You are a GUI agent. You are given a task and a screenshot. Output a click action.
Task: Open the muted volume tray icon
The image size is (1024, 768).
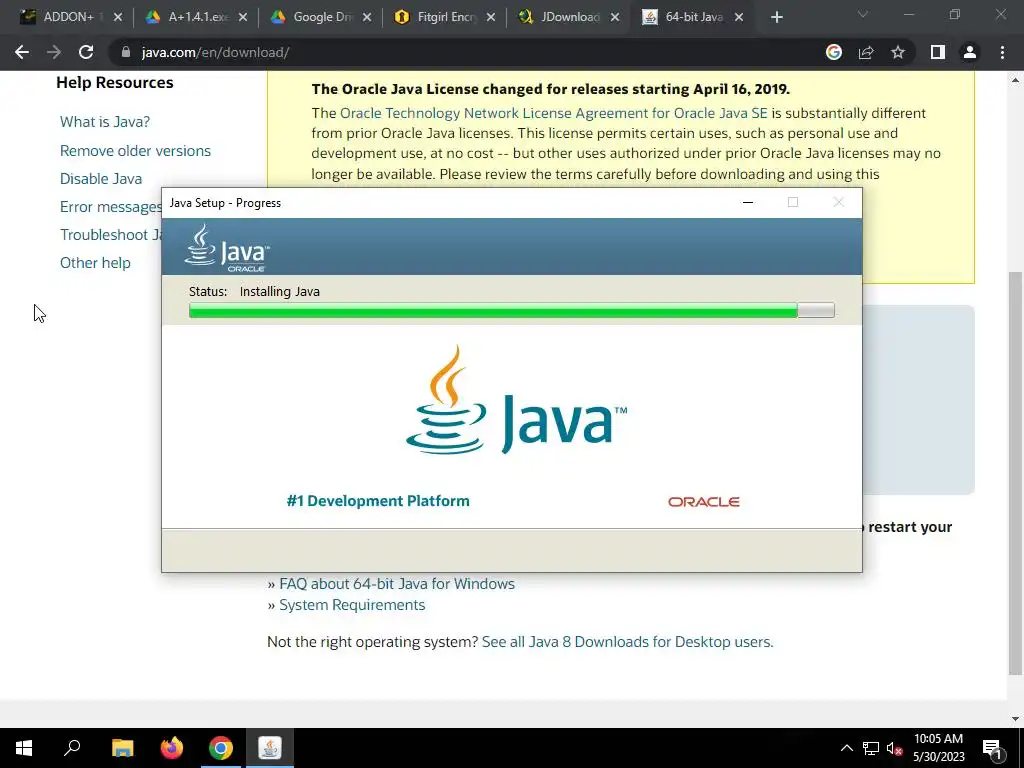(895, 748)
